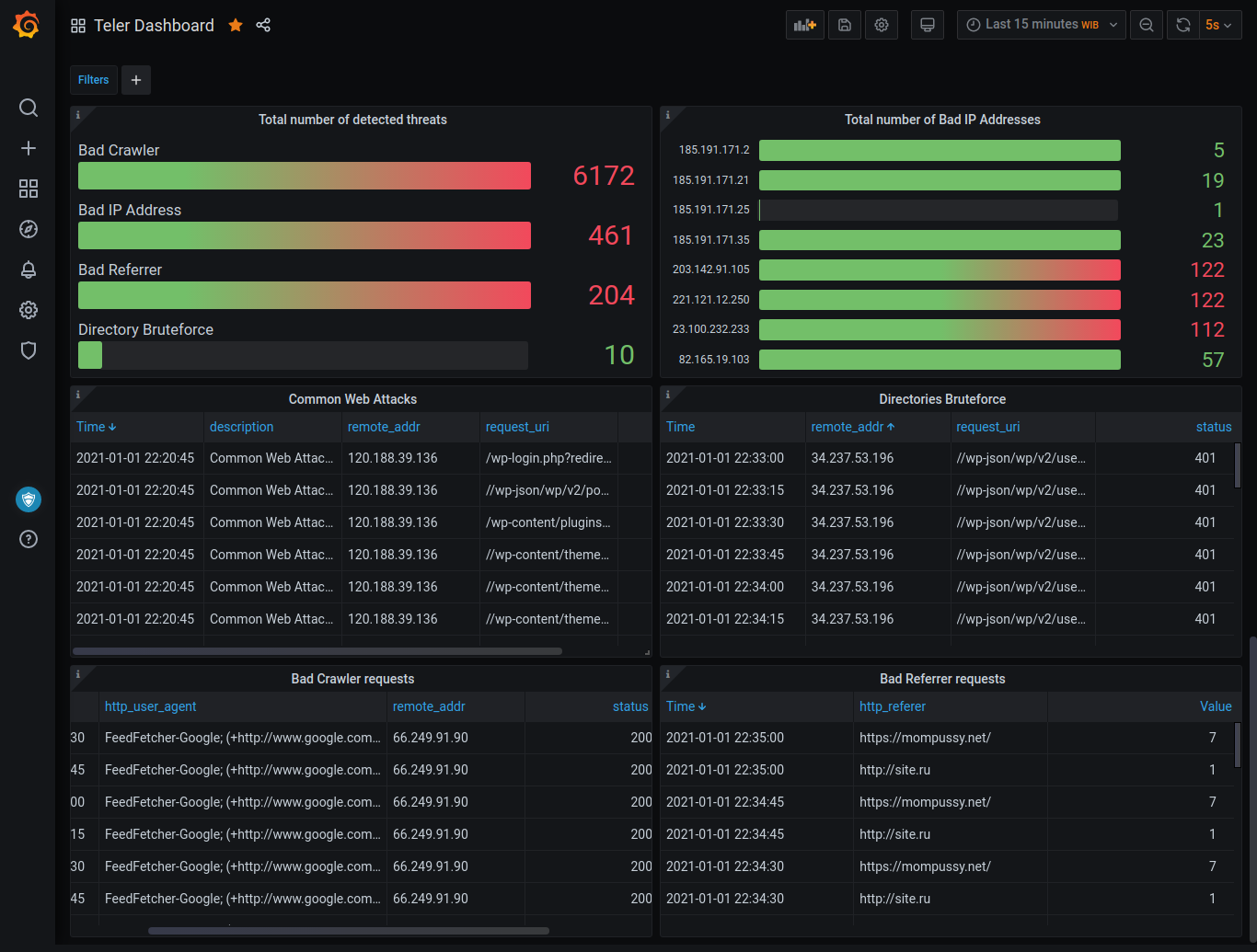Open dashboard search from the sidebar

point(28,108)
